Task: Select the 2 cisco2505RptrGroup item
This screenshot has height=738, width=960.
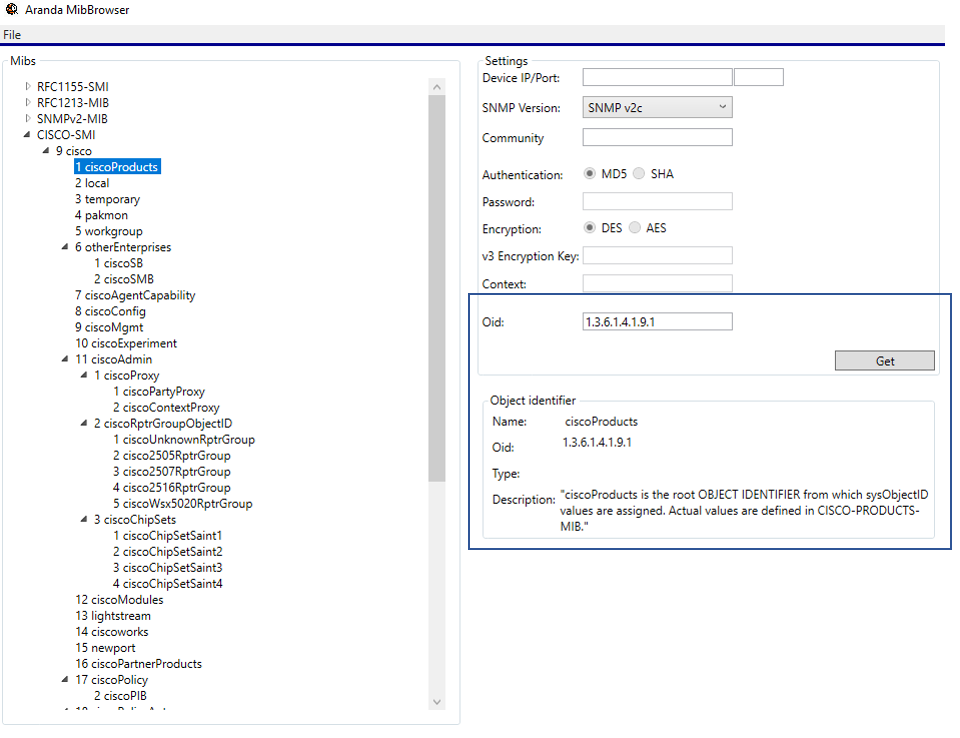Action: [171, 456]
